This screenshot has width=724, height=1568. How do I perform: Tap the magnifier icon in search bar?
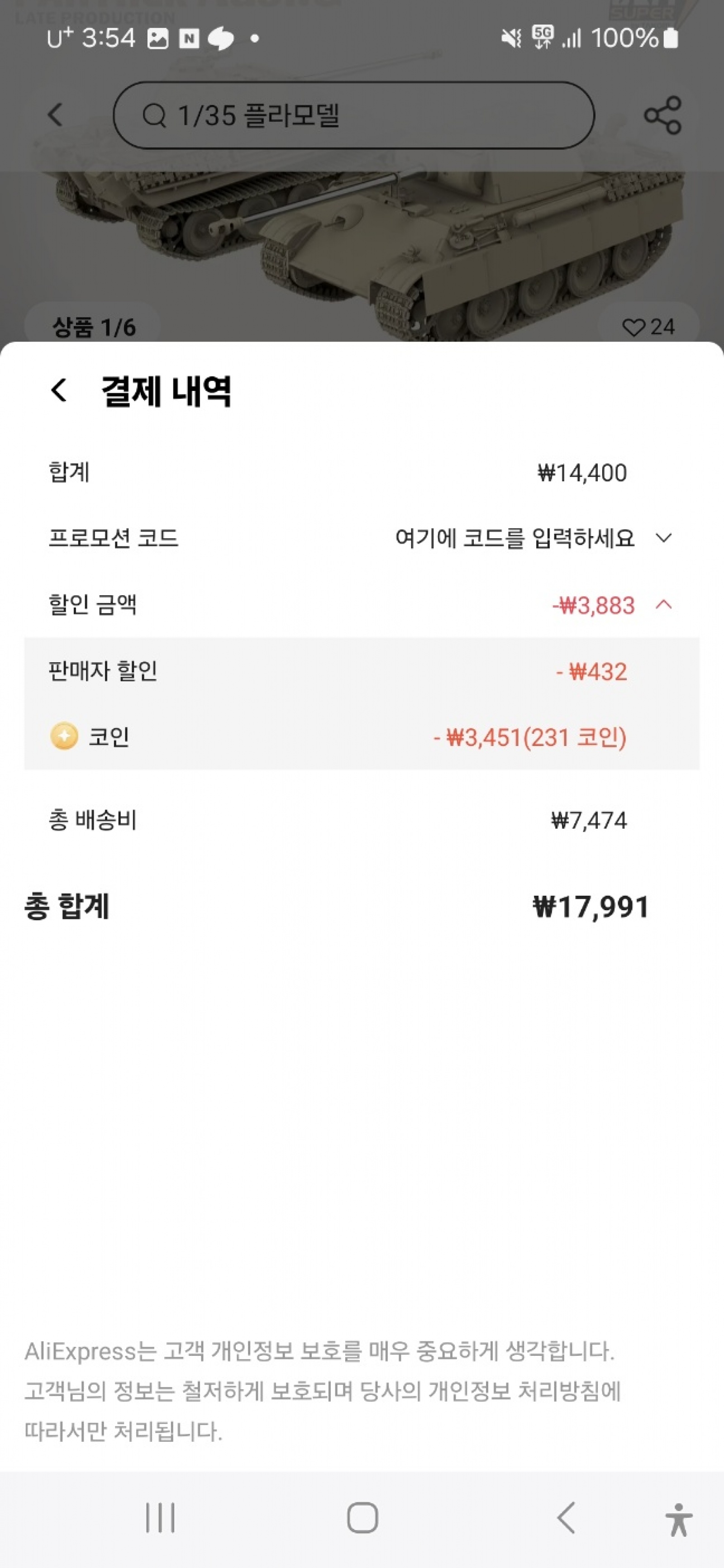tap(155, 115)
